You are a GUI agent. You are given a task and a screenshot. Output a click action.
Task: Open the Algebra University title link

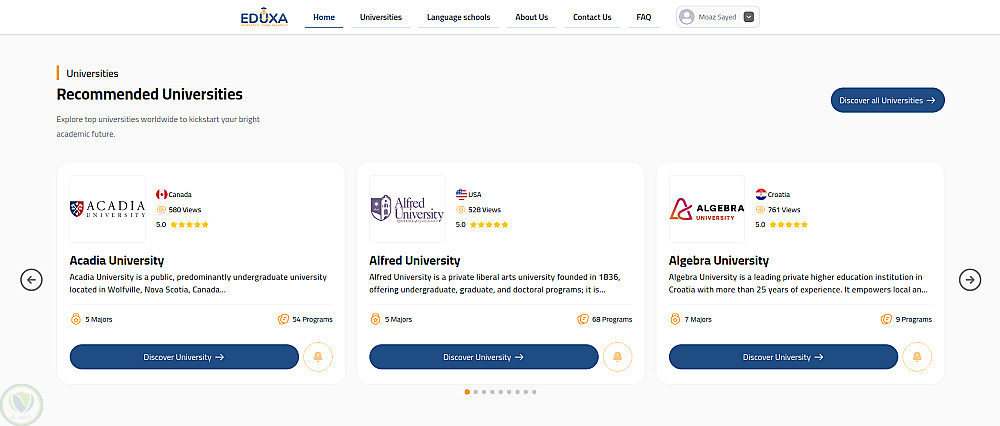pyautogui.click(x=719, y=261)
